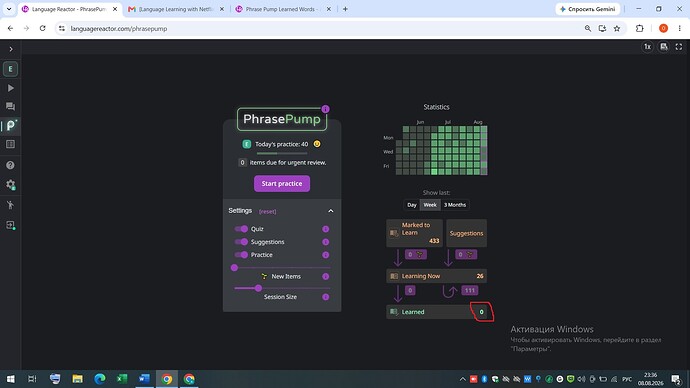This screenshot has width=690, height=388.
Task: Collapse the Settings panel chevron
Action: (330, 211)
